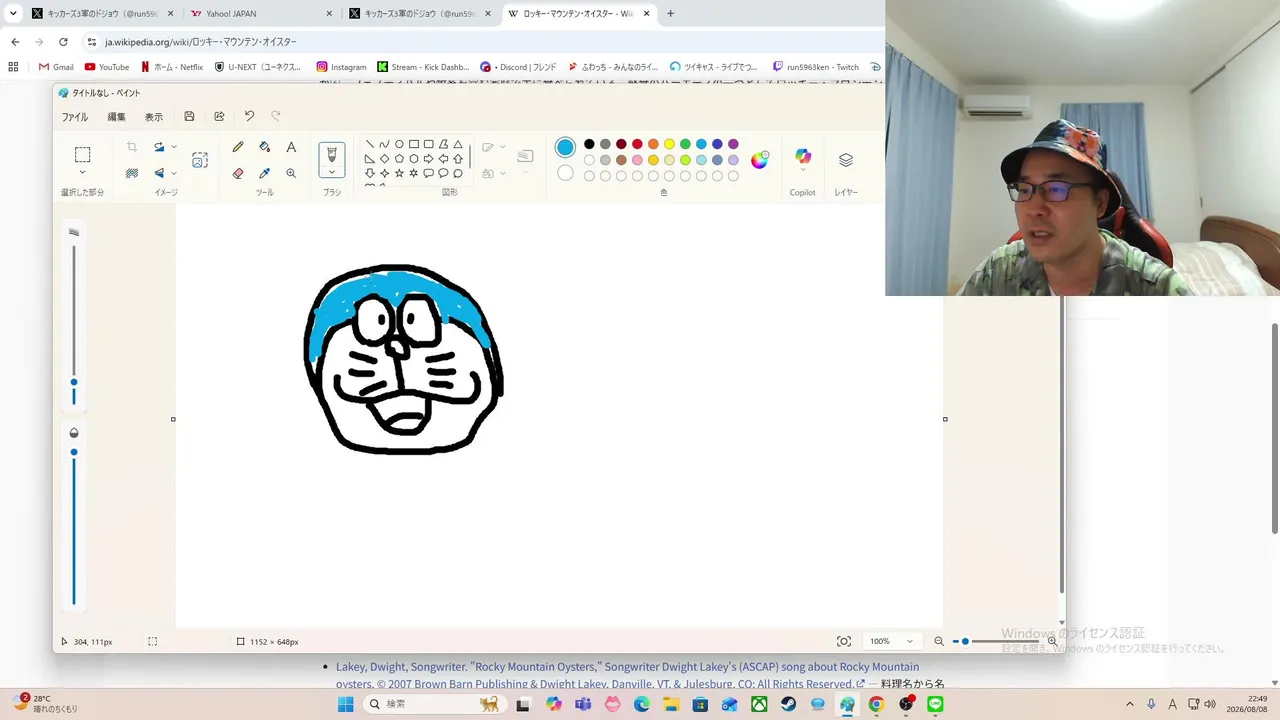
Task: Reload the Wikipedia page in Chrome
Action: pyautogui.click(x=63, y=42)
